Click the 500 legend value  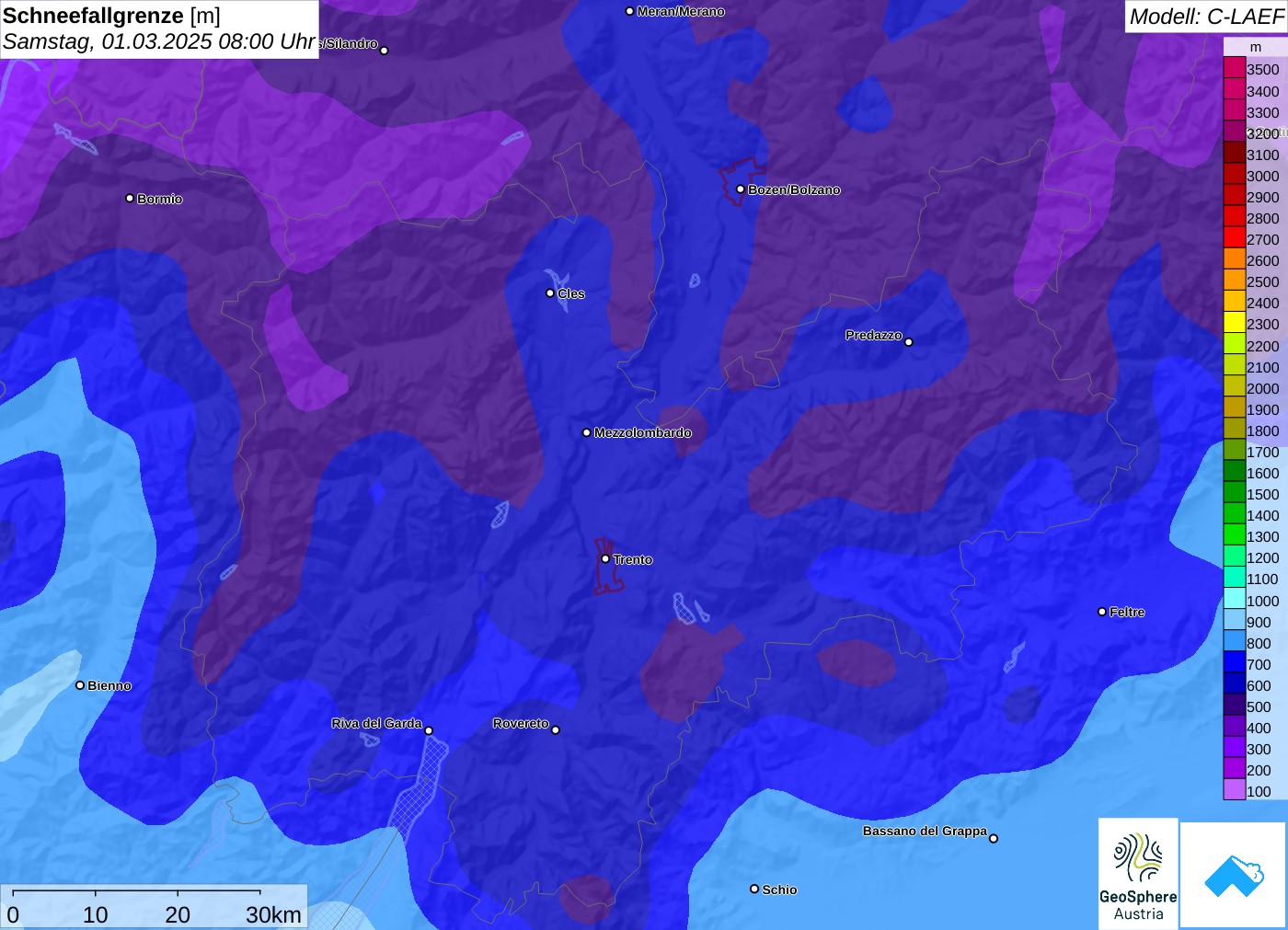1259,706
